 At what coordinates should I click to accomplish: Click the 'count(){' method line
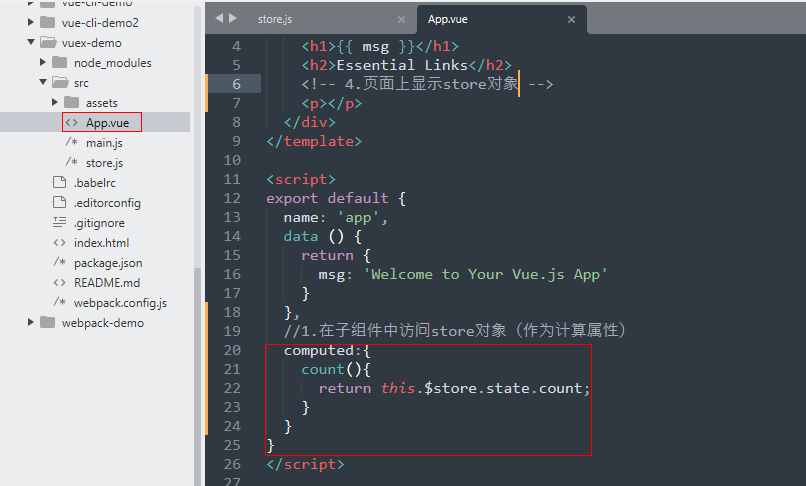pyautogui.click(x=336, y=369)
